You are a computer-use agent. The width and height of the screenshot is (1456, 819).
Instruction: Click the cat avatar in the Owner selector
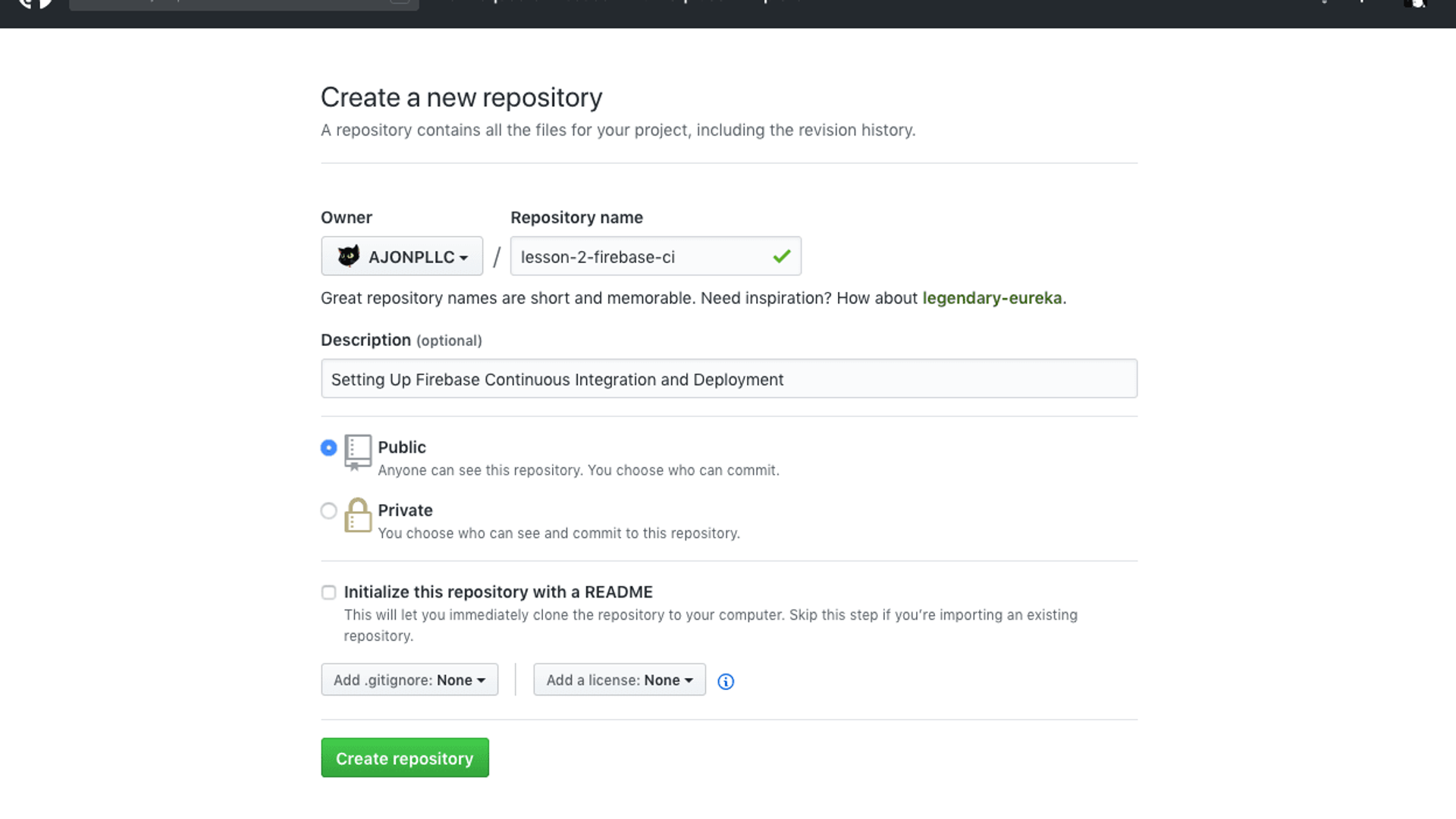(x=349, y=256)
